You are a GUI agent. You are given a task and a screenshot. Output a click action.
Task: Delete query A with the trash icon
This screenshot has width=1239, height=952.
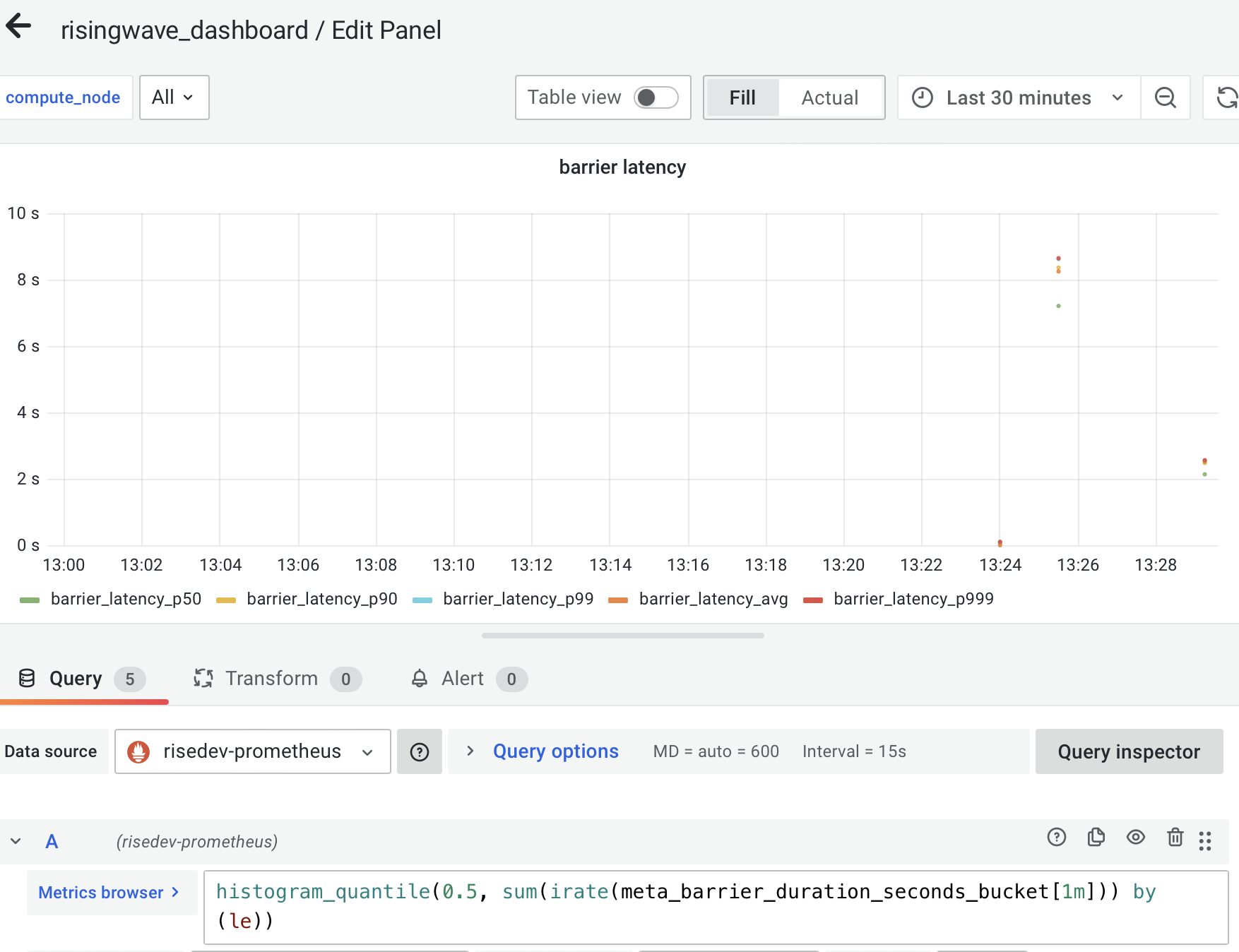coord(1175,838)
